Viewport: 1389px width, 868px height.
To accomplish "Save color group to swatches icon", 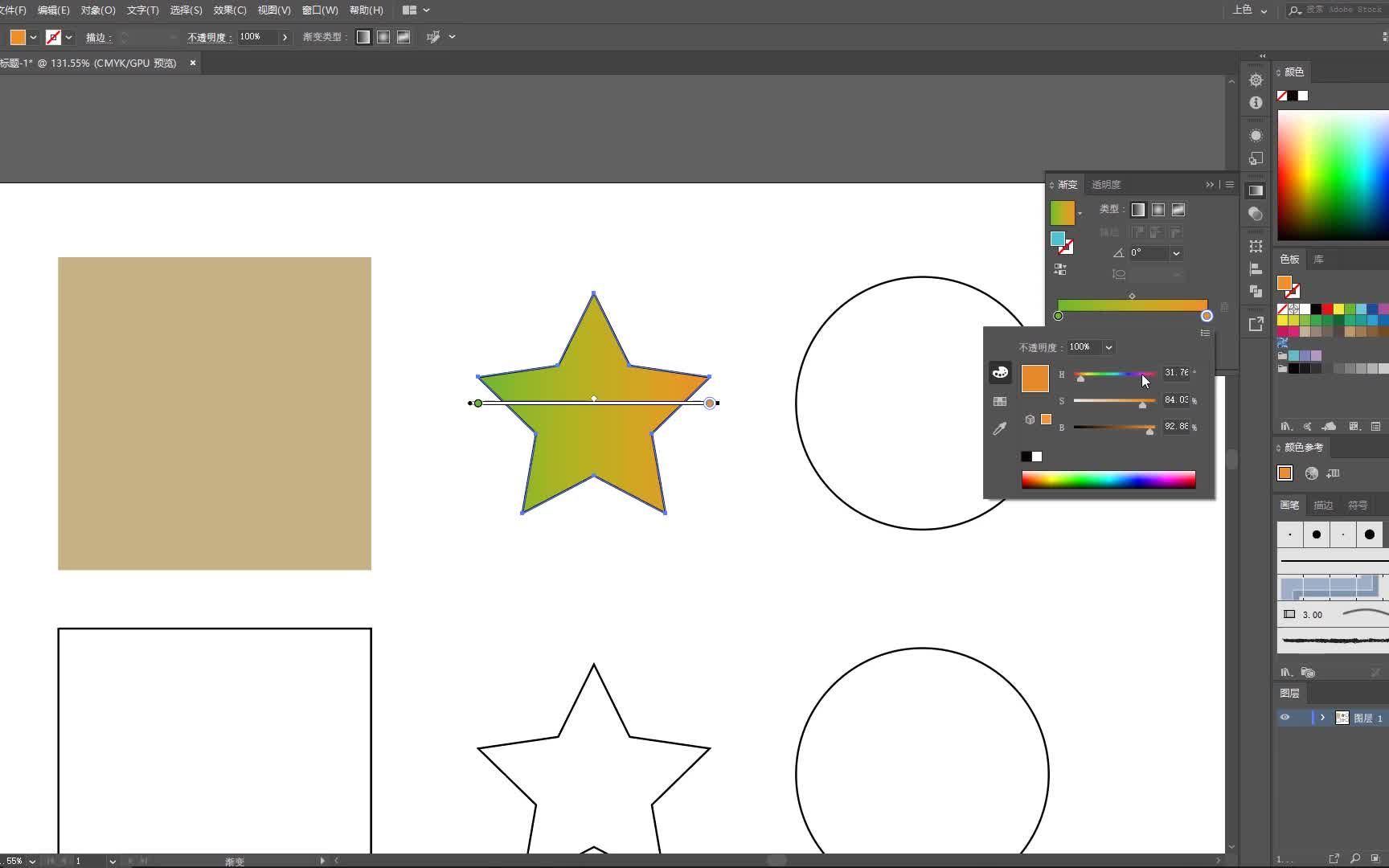I will (x=1334, y=473).
